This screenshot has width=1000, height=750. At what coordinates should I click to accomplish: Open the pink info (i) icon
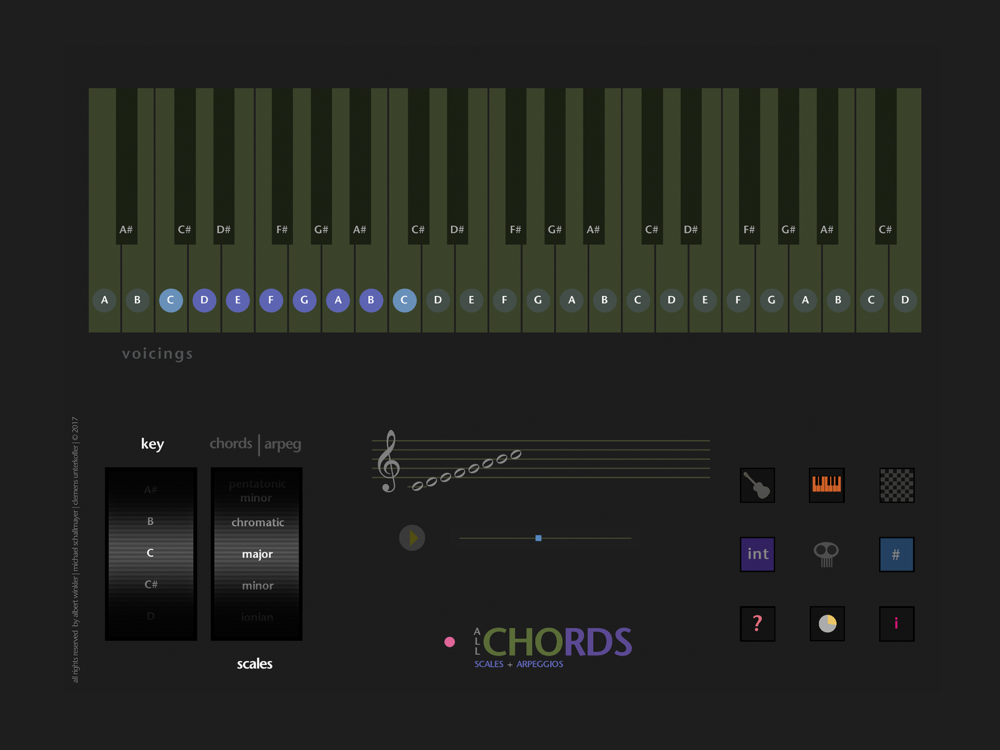click(897, 624)
